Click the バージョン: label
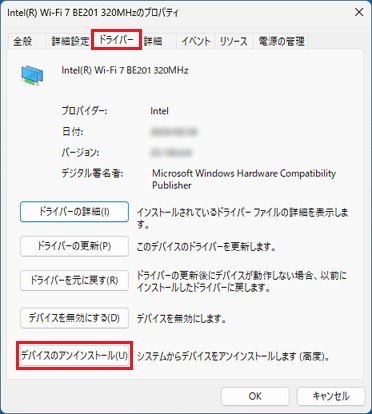Viewport: 372px width, 414px height. pyautogui.click(x=80, y=153)
